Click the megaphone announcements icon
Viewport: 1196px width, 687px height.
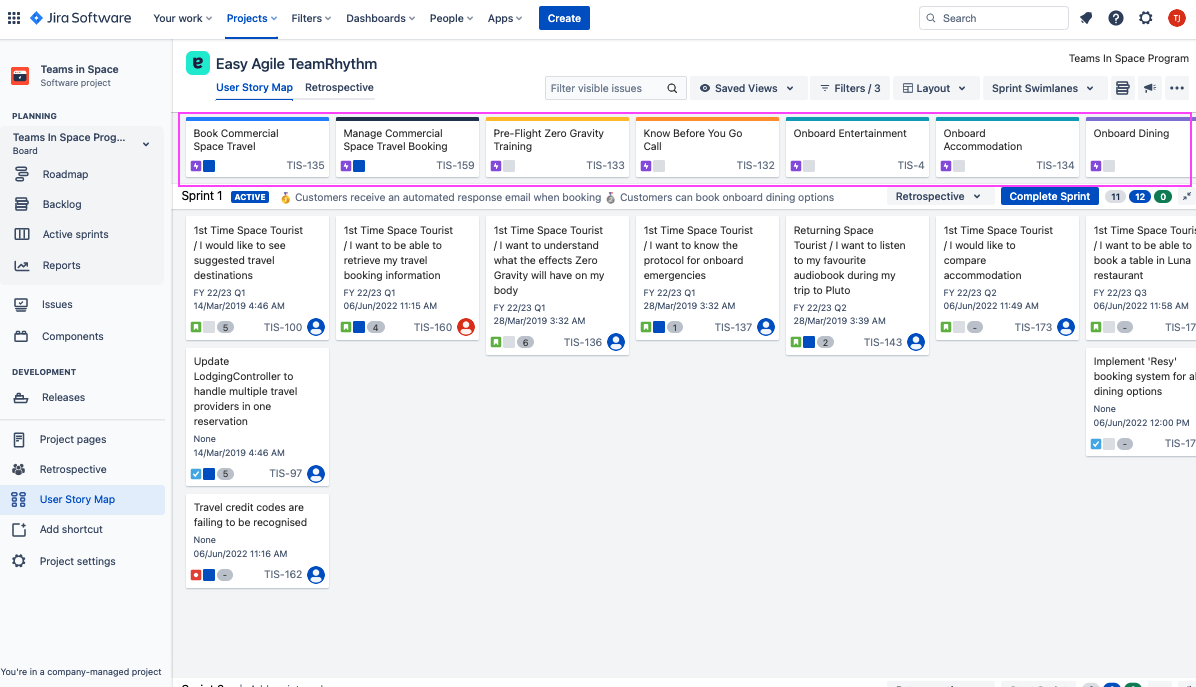click(1150, 88)
